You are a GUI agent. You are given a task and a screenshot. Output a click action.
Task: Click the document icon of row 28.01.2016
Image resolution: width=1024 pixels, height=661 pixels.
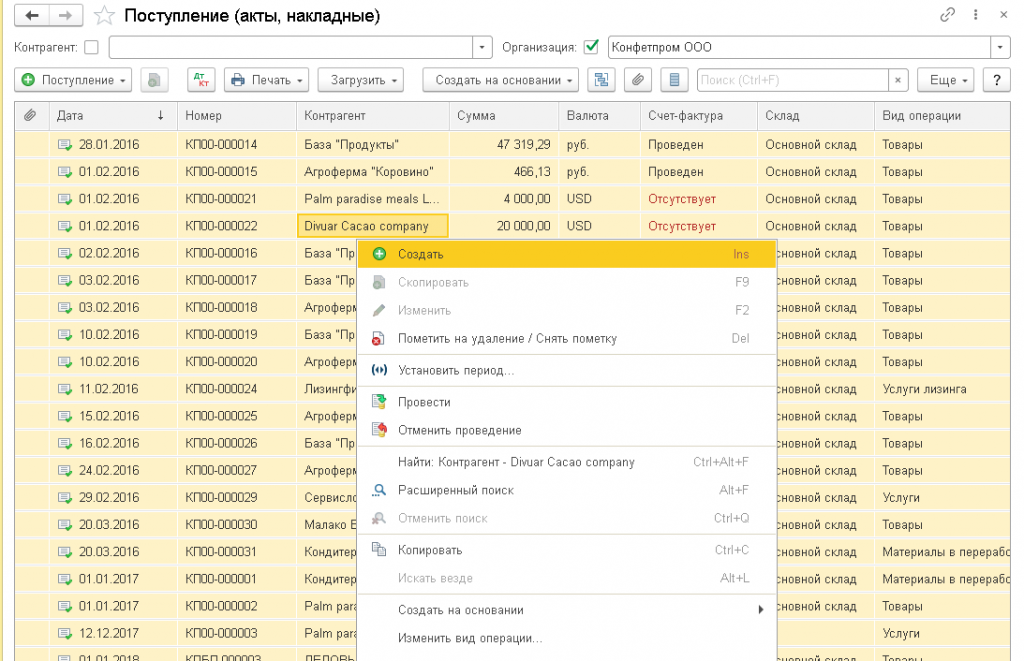[x=65, y=144]
